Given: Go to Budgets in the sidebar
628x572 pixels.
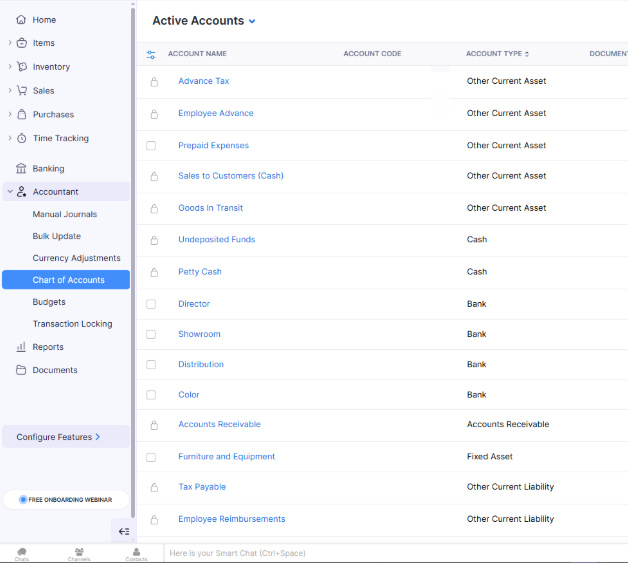Looking at the screenshot, I should coord(49,302).
